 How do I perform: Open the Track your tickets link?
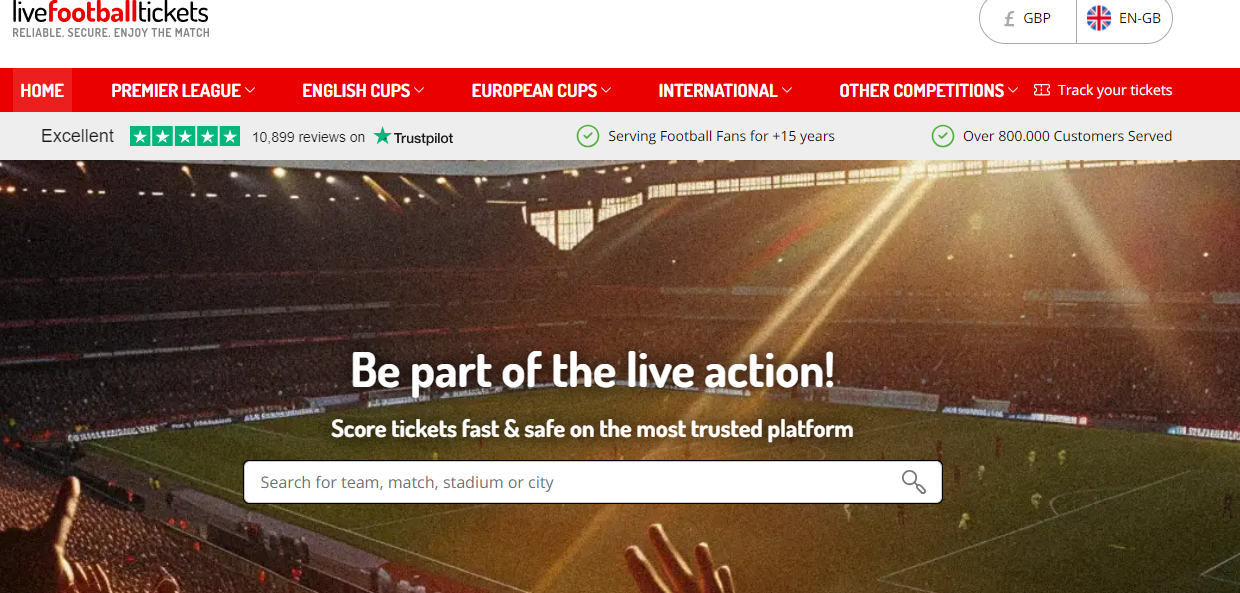click(x=1103, y=90)
